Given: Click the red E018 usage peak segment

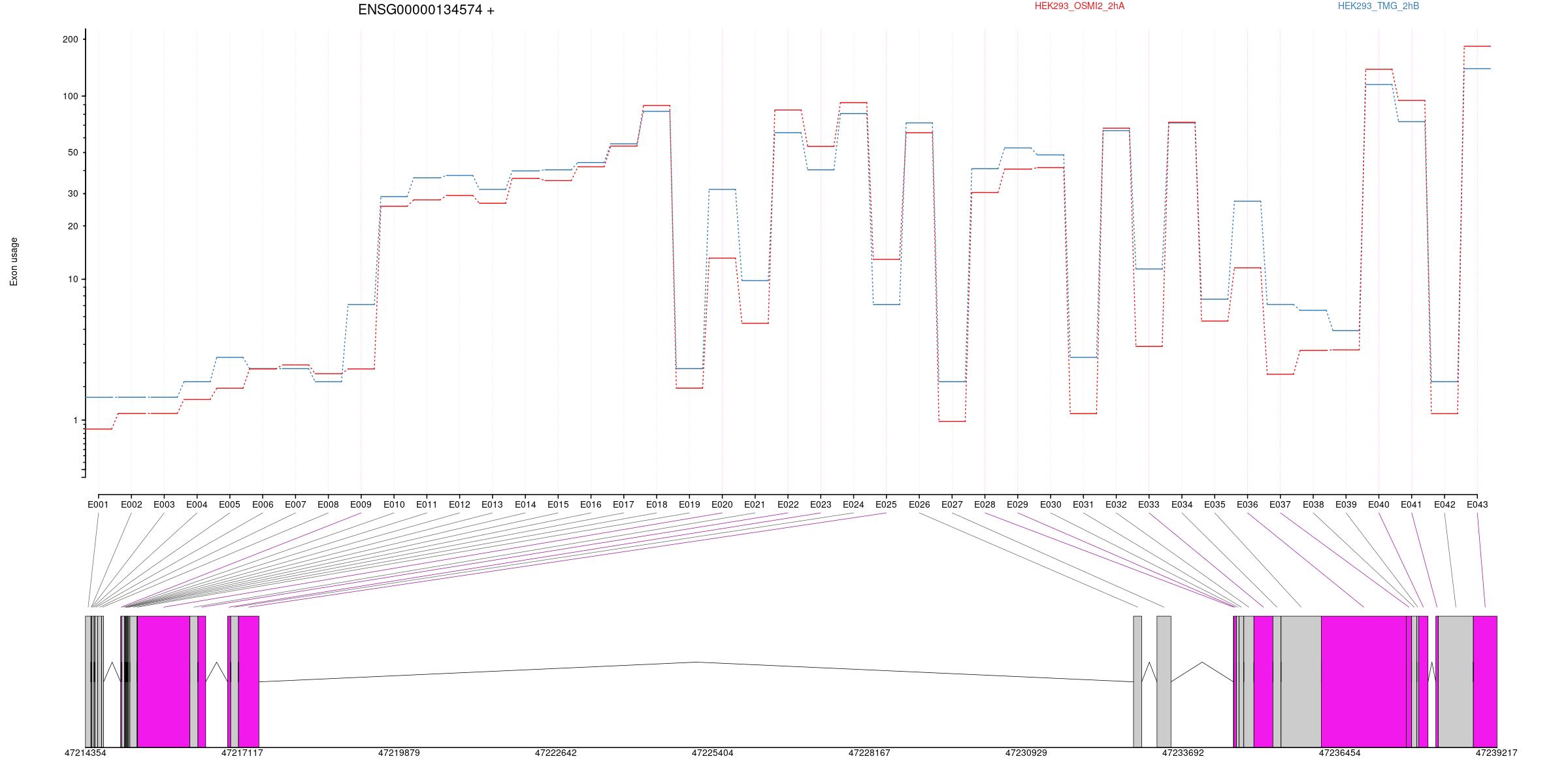Looking at the screenshot, I should click(x=657, y=105).
